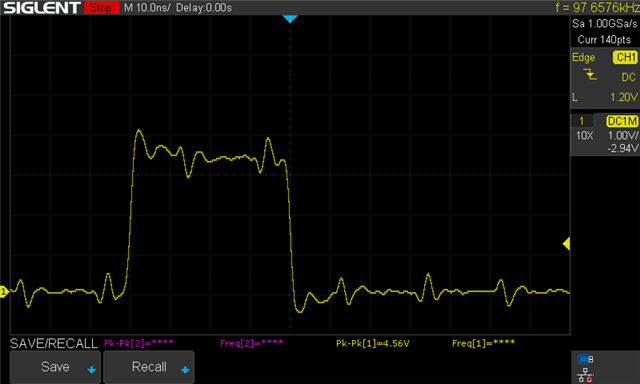
Task: Click the frequency counter f = 97.6576kHz
Action: pos(597,7)
